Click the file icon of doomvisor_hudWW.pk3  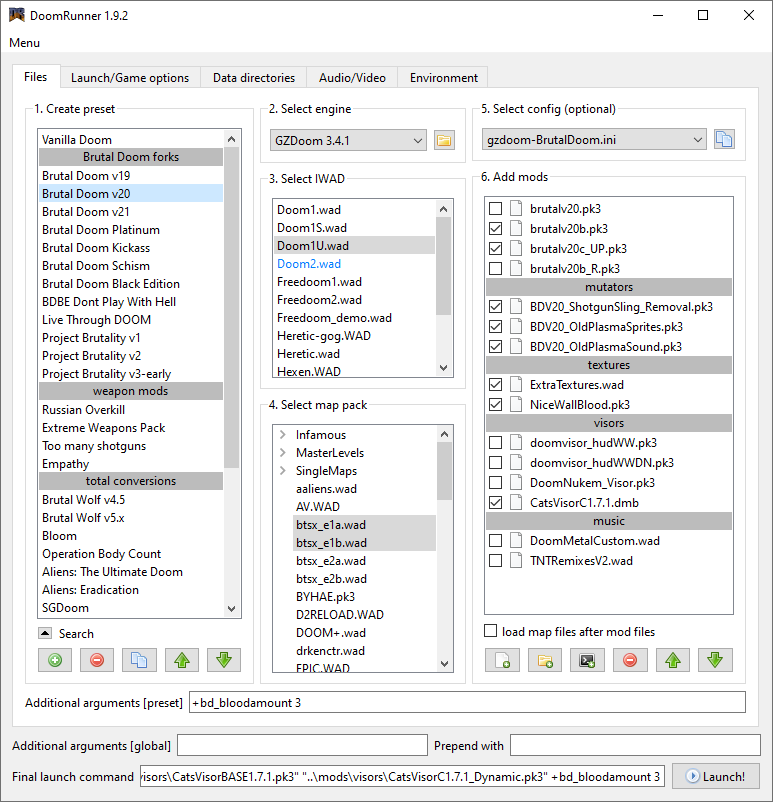[516, 442]
